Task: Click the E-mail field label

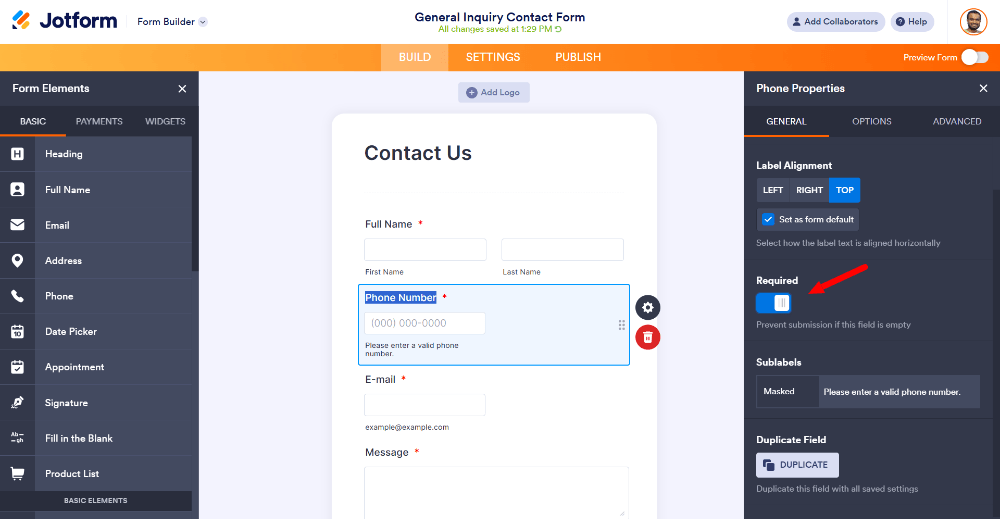Action: click(x=380, y=379)
